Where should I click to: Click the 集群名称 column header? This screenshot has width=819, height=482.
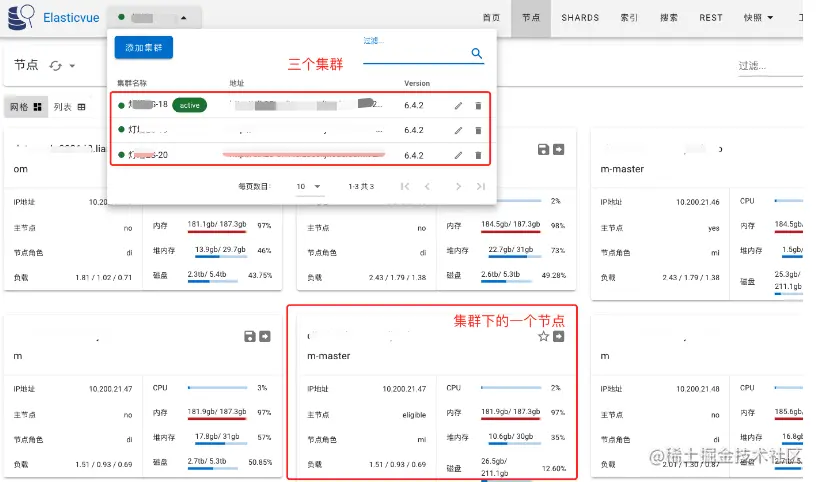tap(132, 83)
